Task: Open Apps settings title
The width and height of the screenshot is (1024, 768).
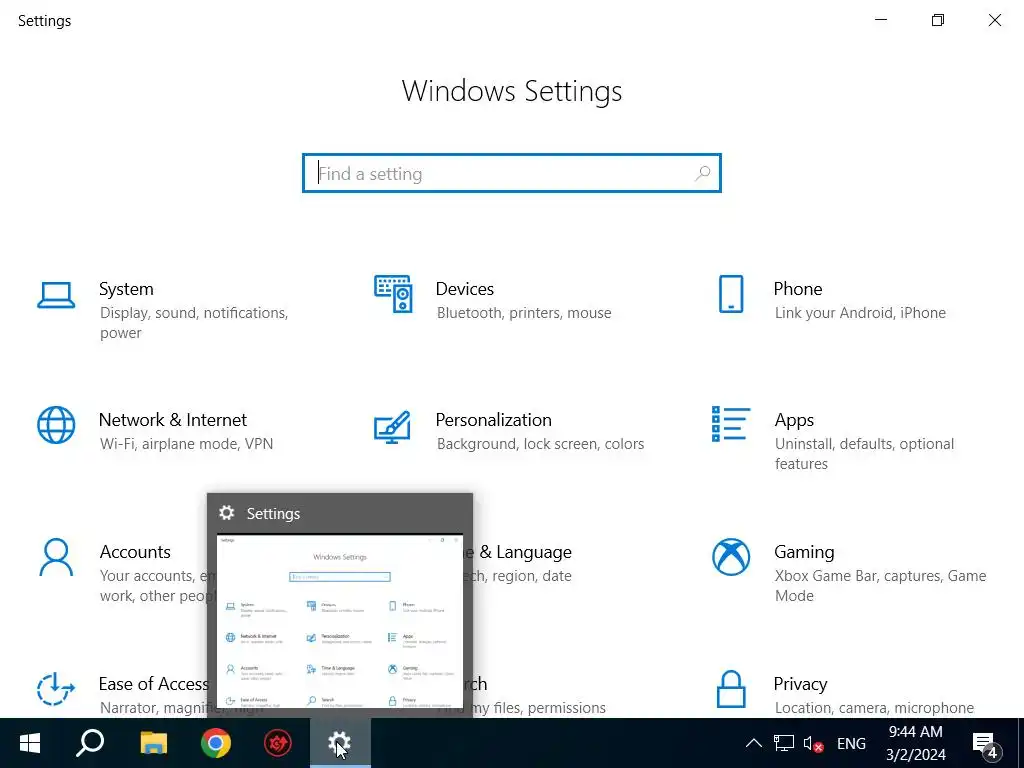Action: [793, 420]
